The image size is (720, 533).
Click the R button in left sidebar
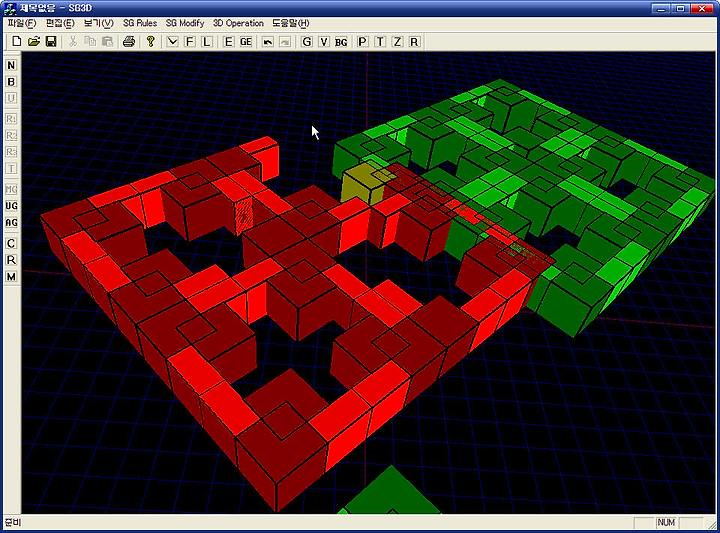pos(11,260)
